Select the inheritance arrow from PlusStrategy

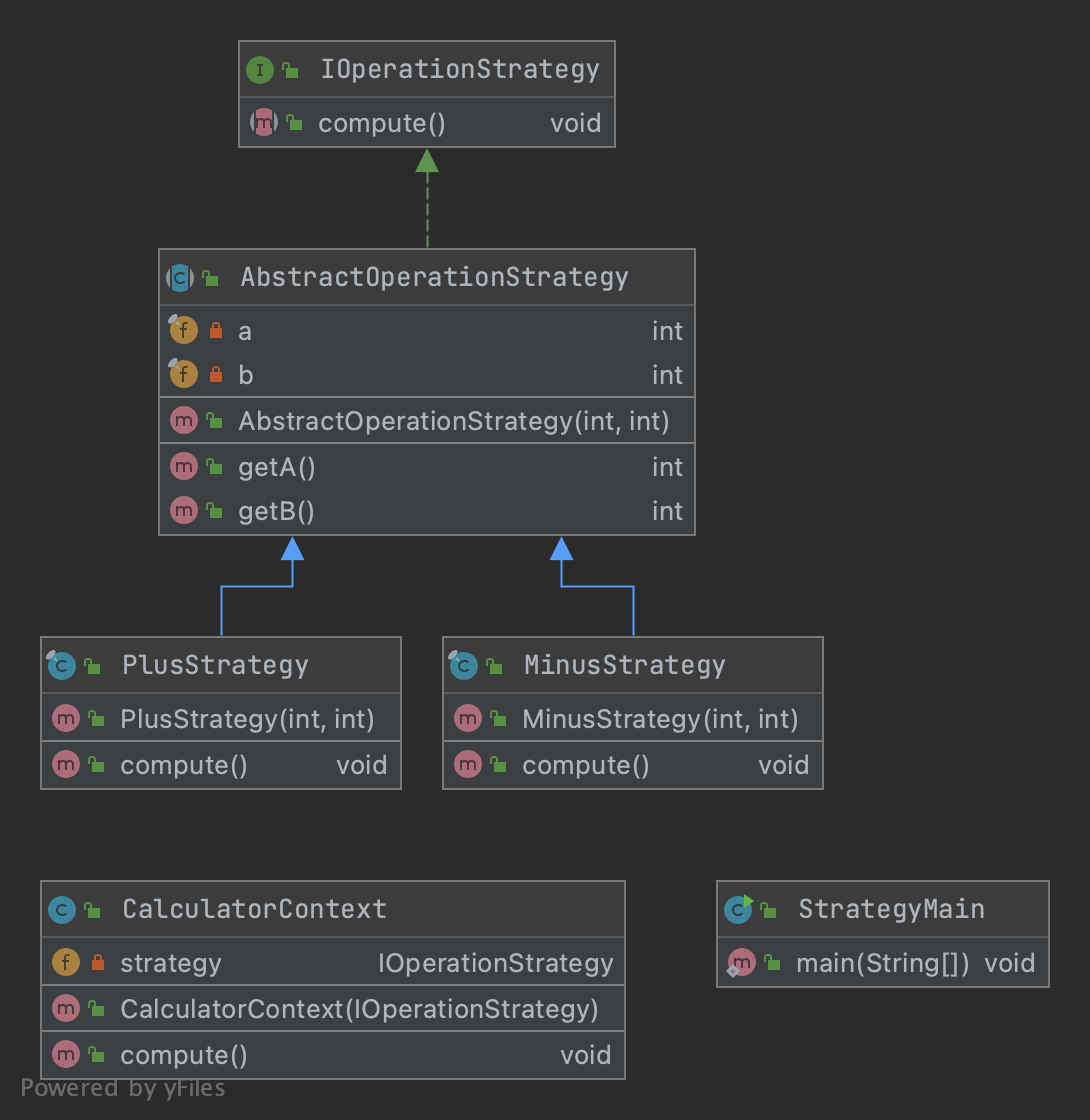tap(292, 550)
